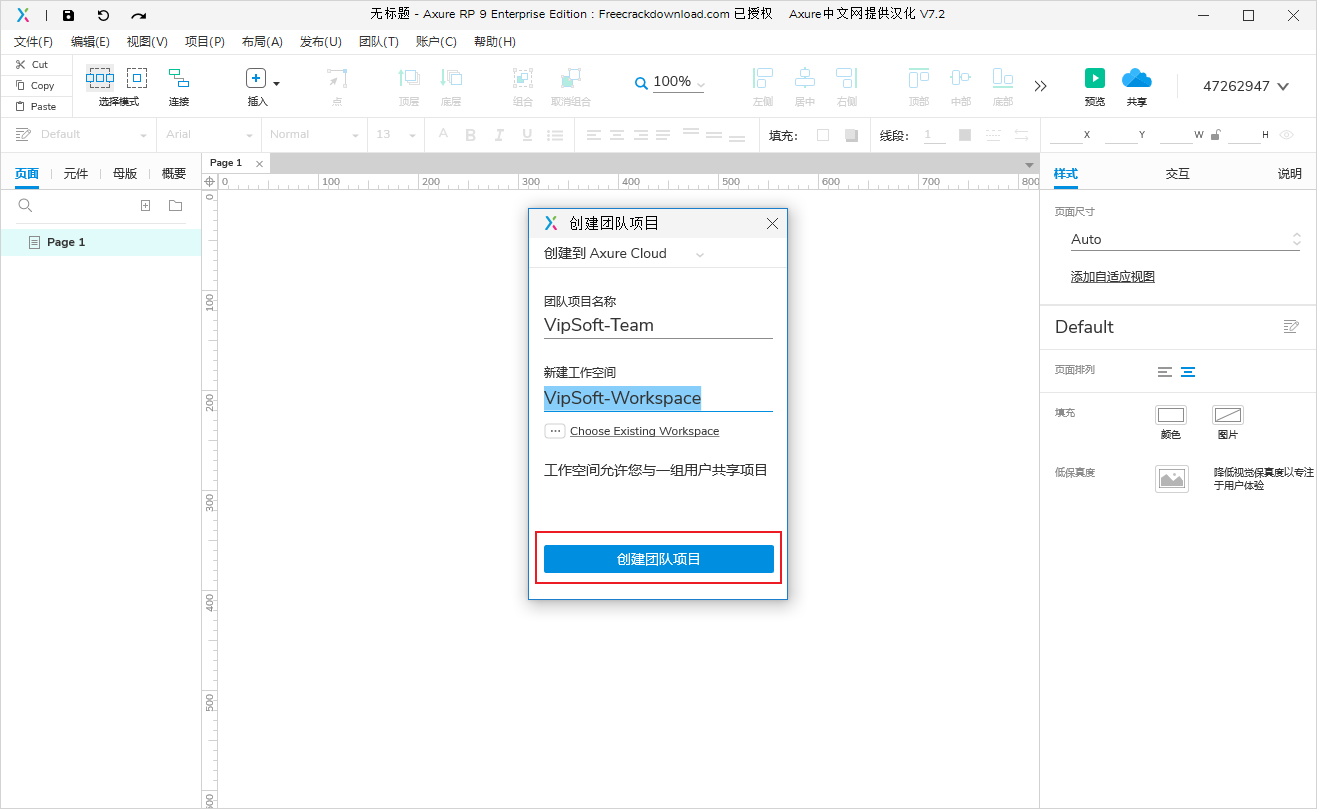
Task: Click the 顶层 bring to front icon
Action: [x=409, y=78]
